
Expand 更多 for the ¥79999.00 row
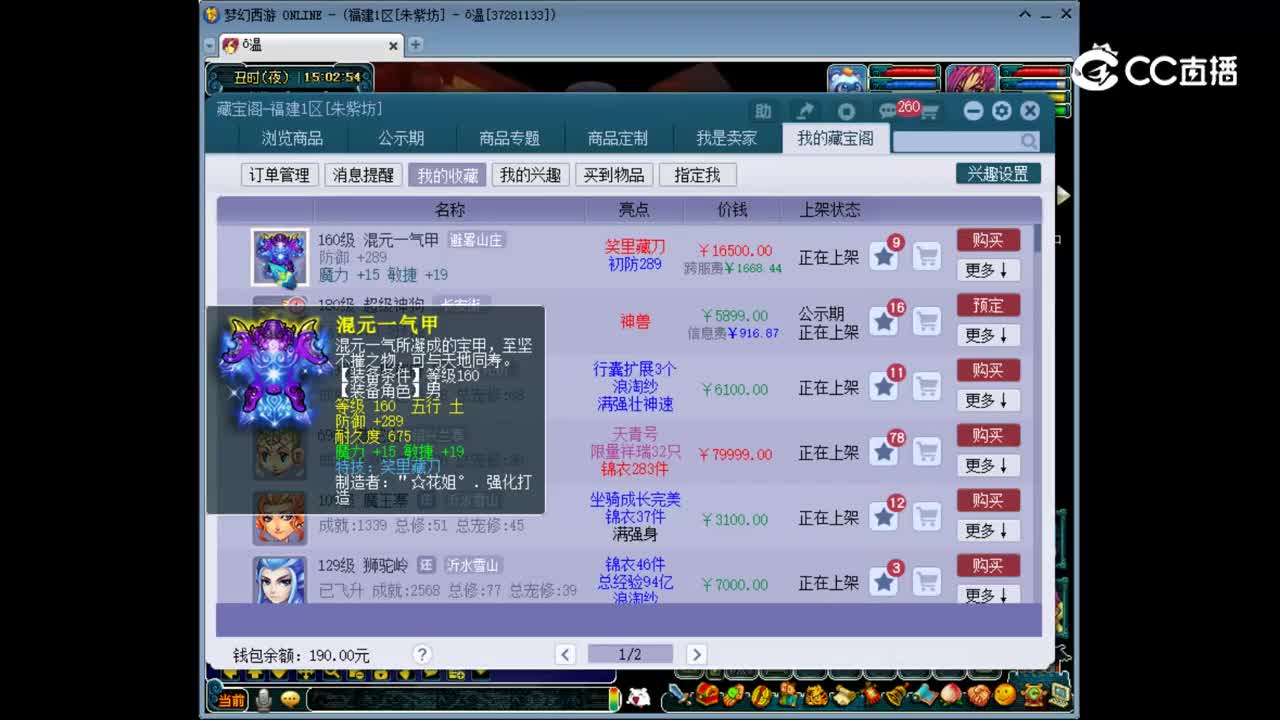(x=988, y=465)
